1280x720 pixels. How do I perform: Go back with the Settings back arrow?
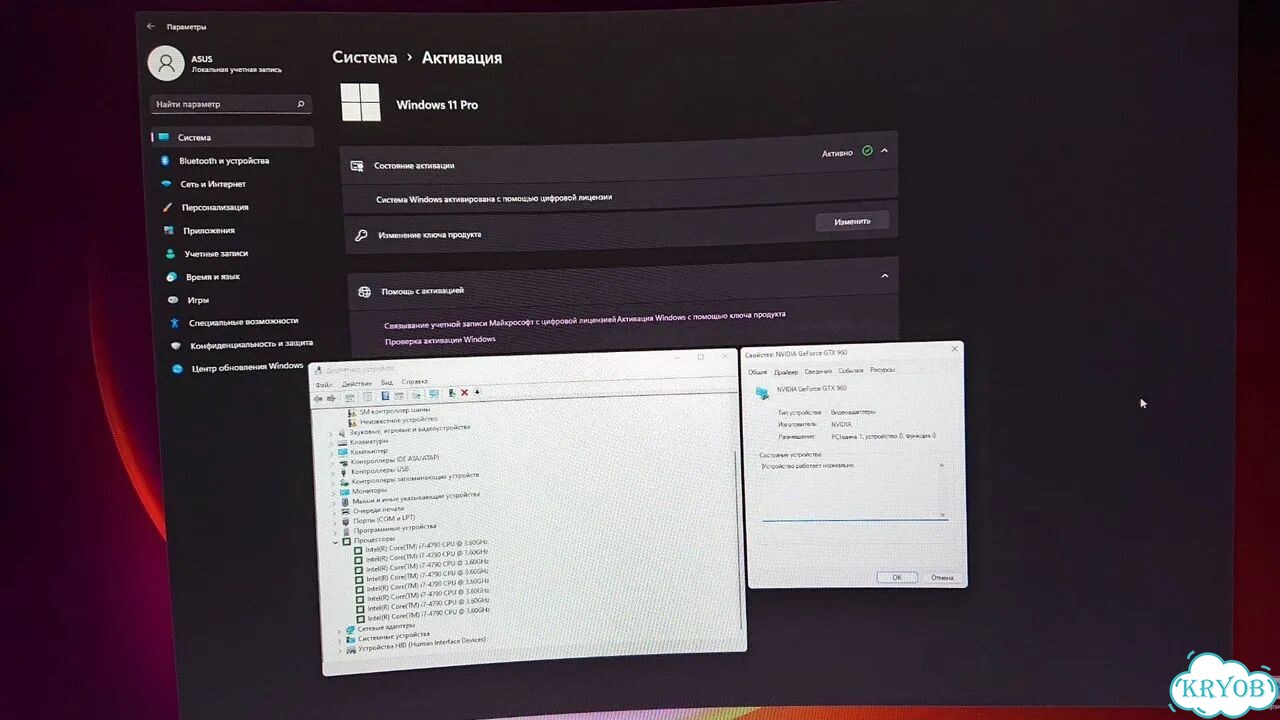tap(151, 26)
